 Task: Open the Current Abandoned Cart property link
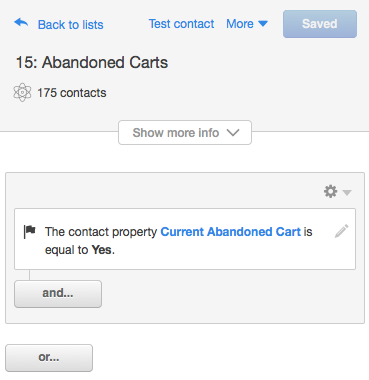coord(231,232)
